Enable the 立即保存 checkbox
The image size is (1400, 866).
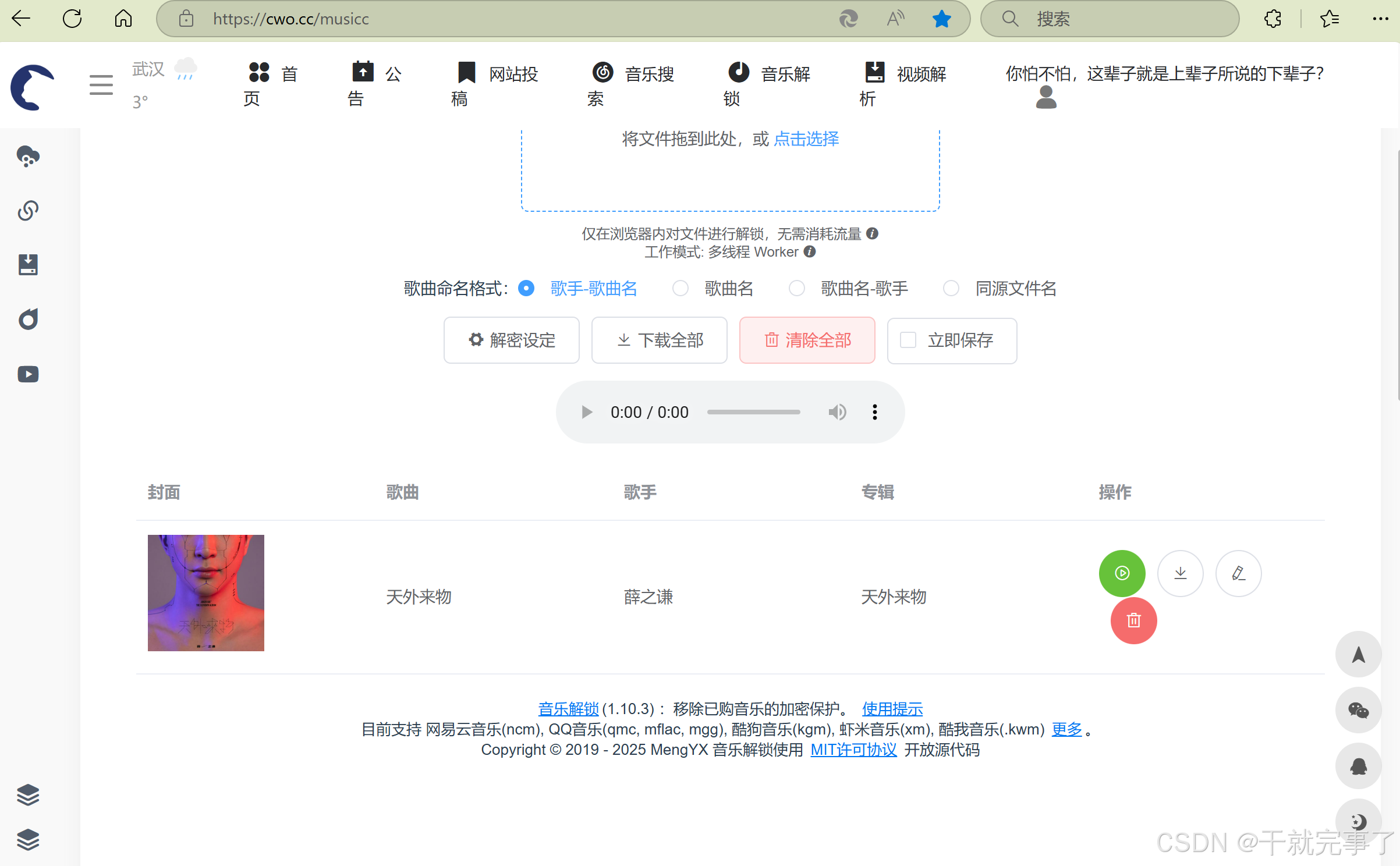tap(908, 340)
